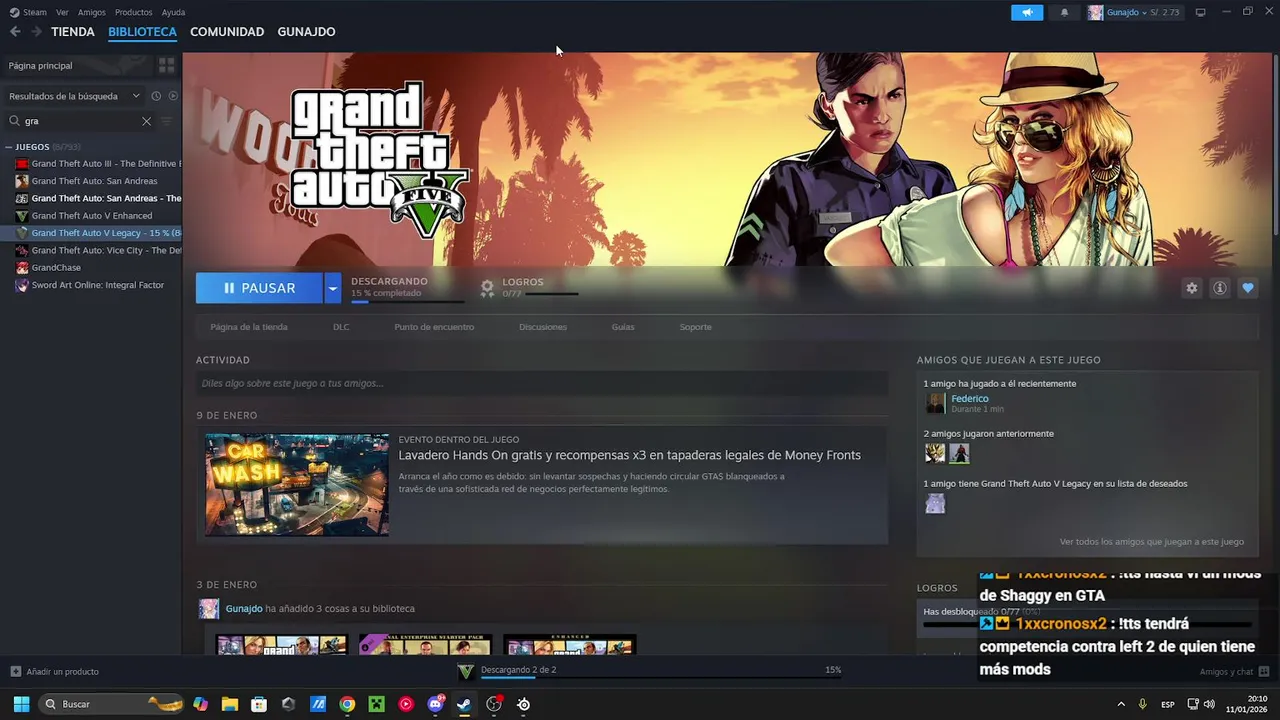Toggle favorite heart for GTA V
The height and width of the screenshot is (720, 1280).
(x=1247, y=288)
